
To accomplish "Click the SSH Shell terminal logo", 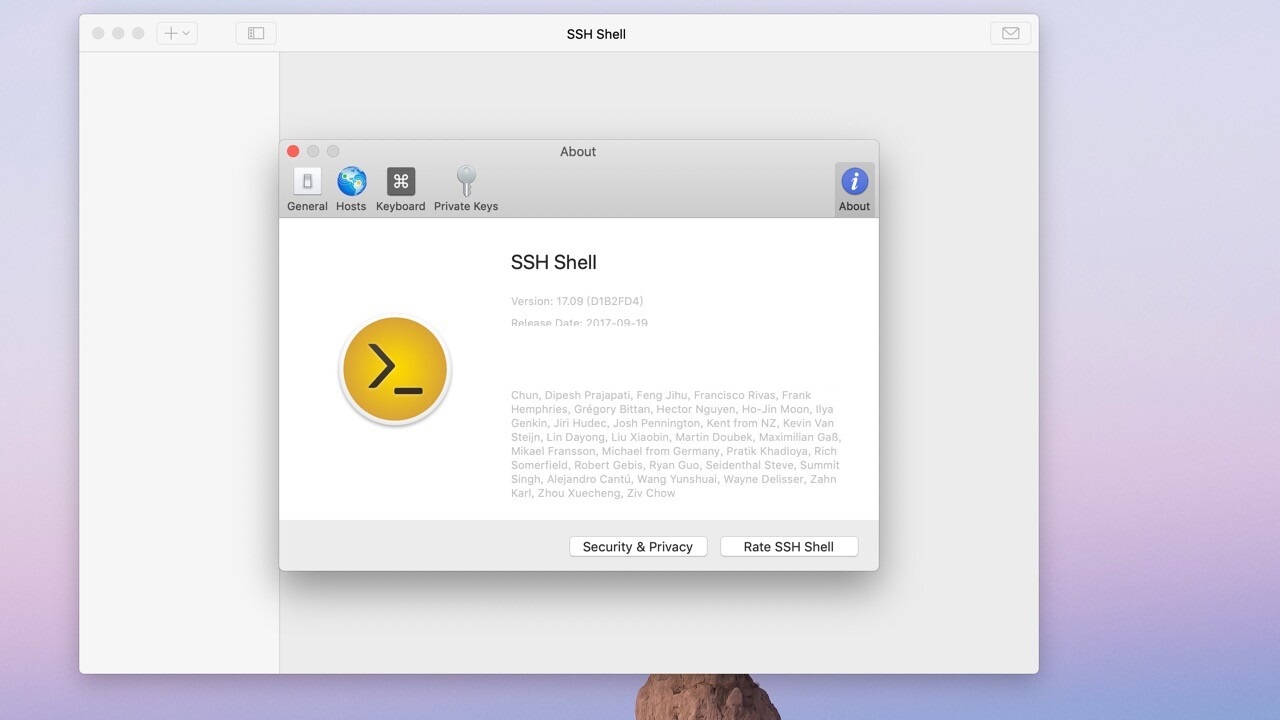I will point(395,370).
